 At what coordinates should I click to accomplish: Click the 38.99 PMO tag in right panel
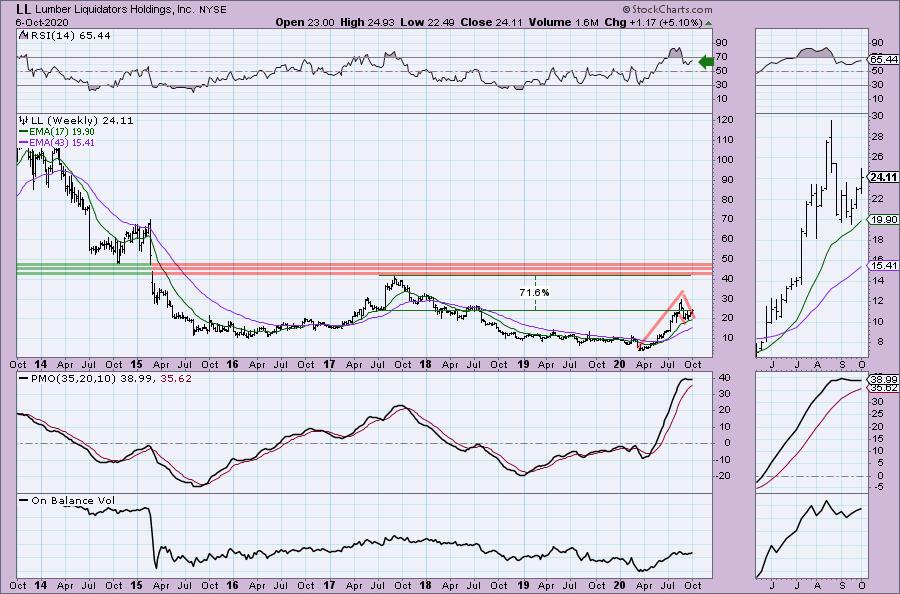pos(883,379)
